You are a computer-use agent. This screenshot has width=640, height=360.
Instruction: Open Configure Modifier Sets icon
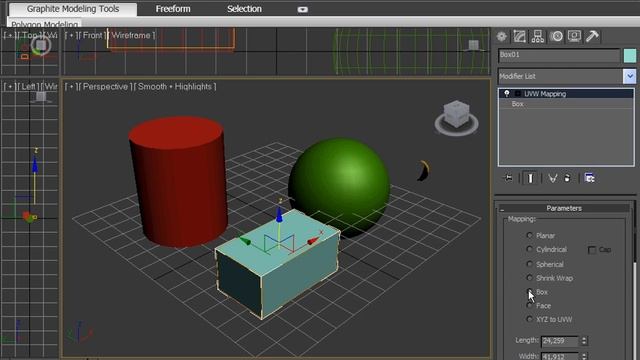pos(589,178)
